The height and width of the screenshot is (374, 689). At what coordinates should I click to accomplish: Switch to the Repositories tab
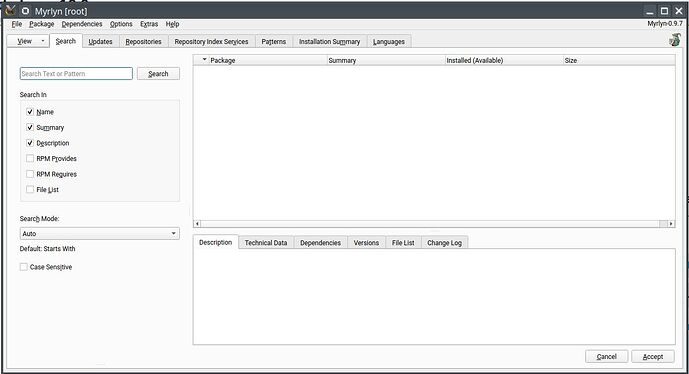pyautogui.click(x=144, y=42)
